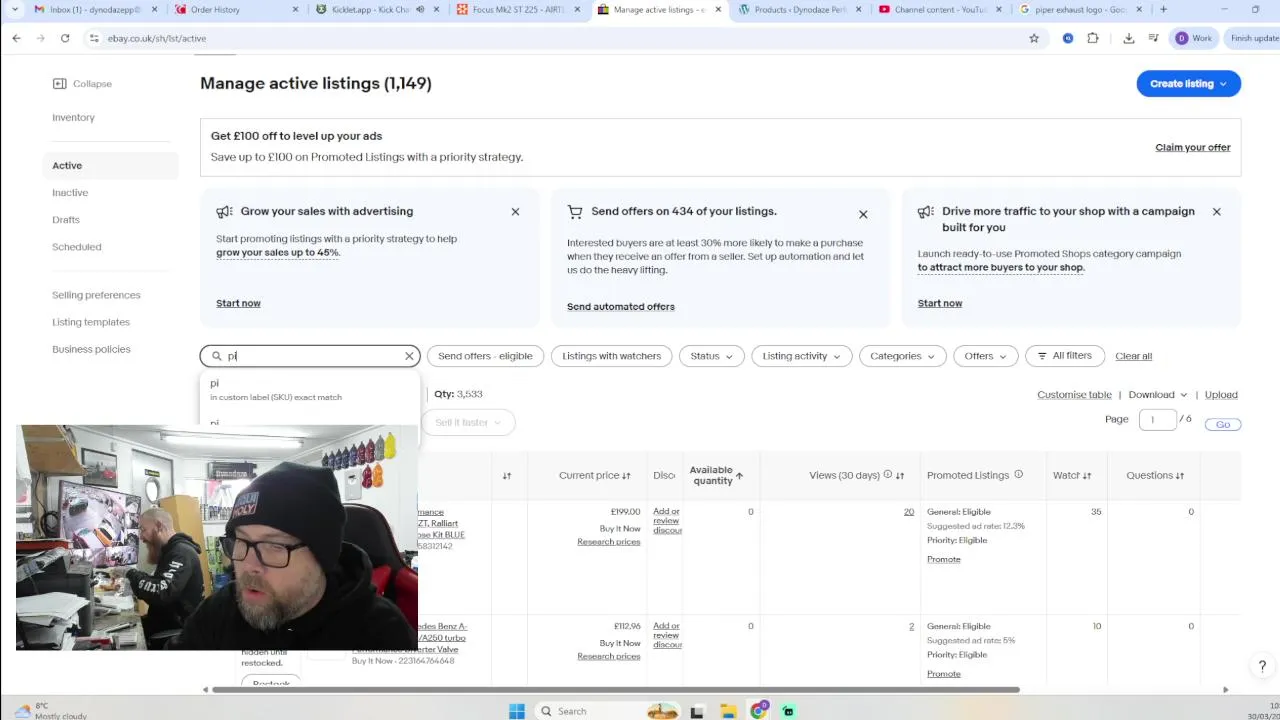
Task: Expand the Offers filter
Action: pos(986,356)
